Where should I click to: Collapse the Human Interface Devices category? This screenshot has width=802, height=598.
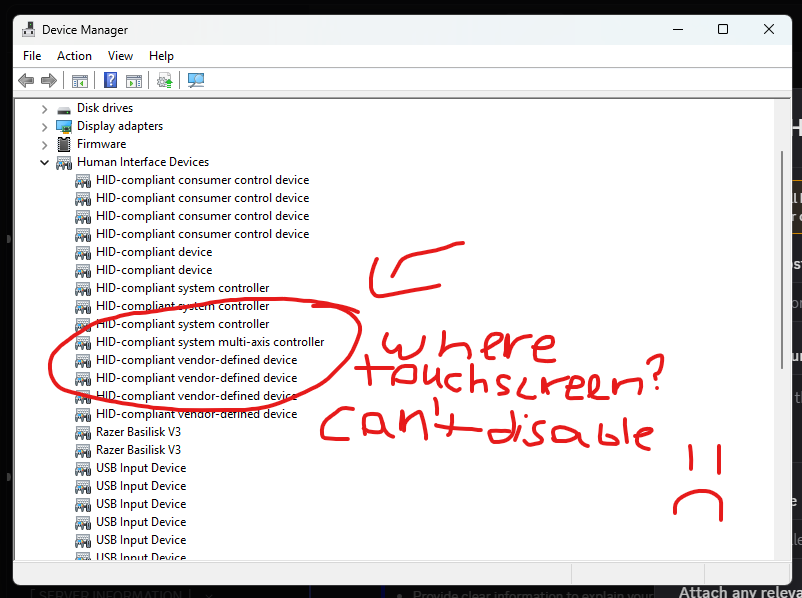pos(44,161)
